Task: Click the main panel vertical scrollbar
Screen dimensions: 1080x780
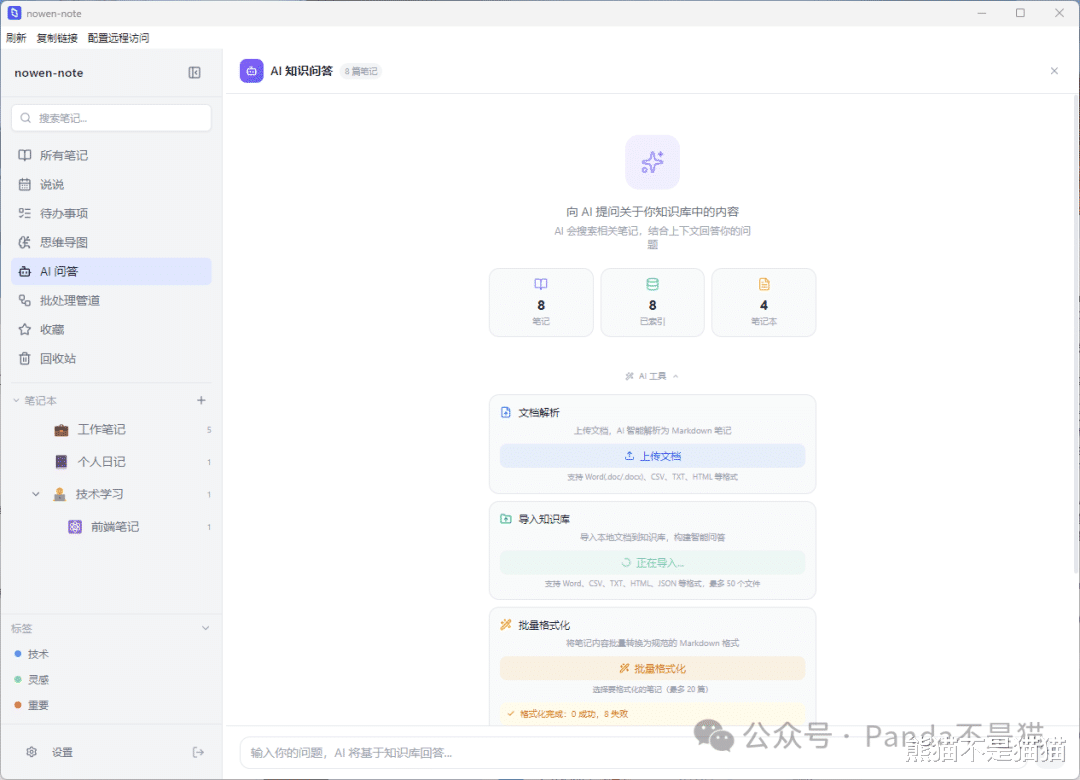Action: (x=1075, y=334)
